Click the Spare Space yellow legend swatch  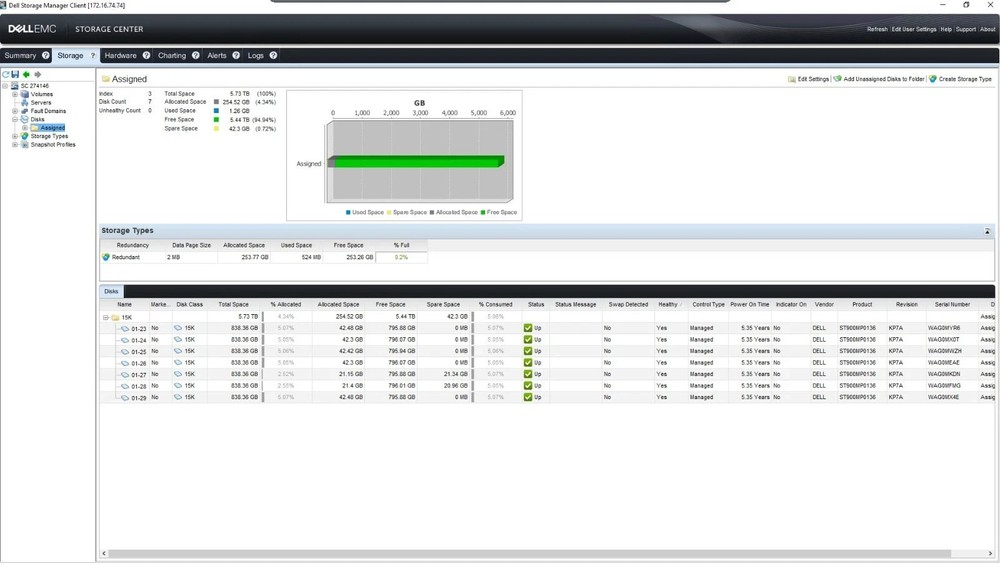point(389,212)
